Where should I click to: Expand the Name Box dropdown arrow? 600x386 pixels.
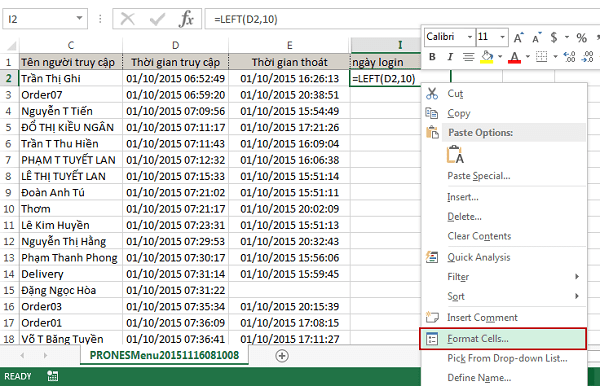pos(79,18)
